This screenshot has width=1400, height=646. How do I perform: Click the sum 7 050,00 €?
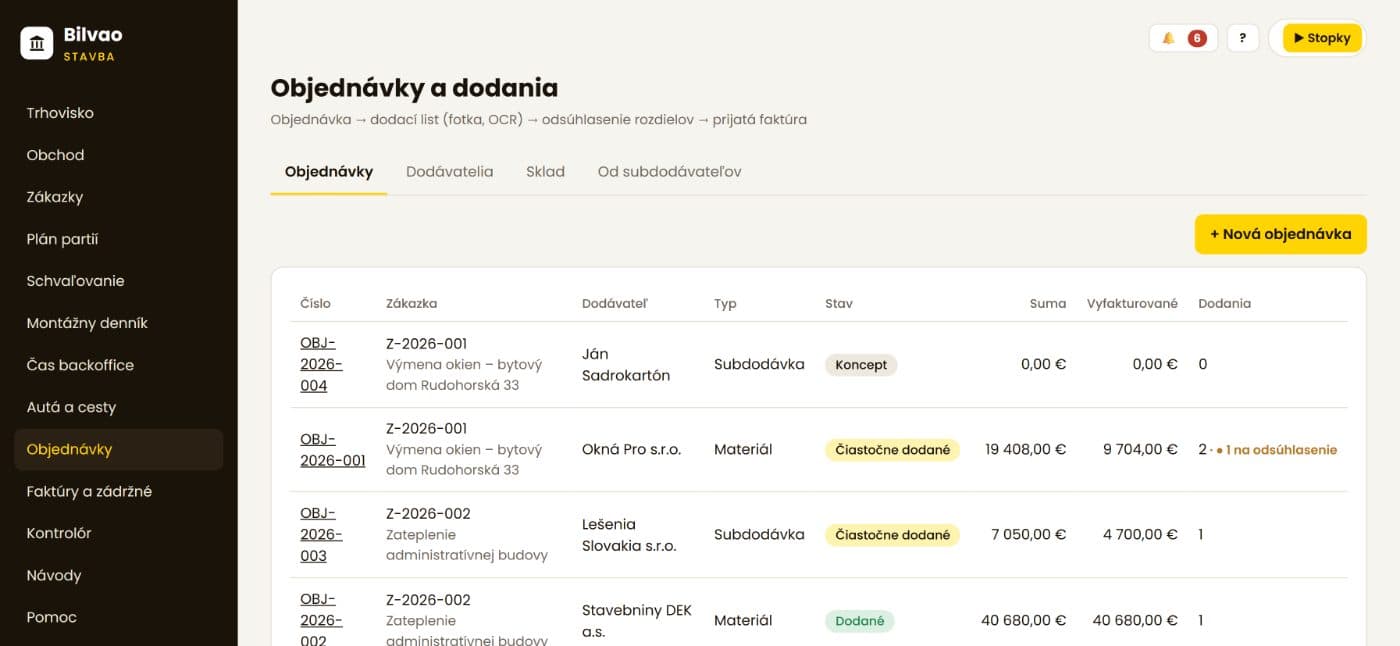(x=1029, y=535)
